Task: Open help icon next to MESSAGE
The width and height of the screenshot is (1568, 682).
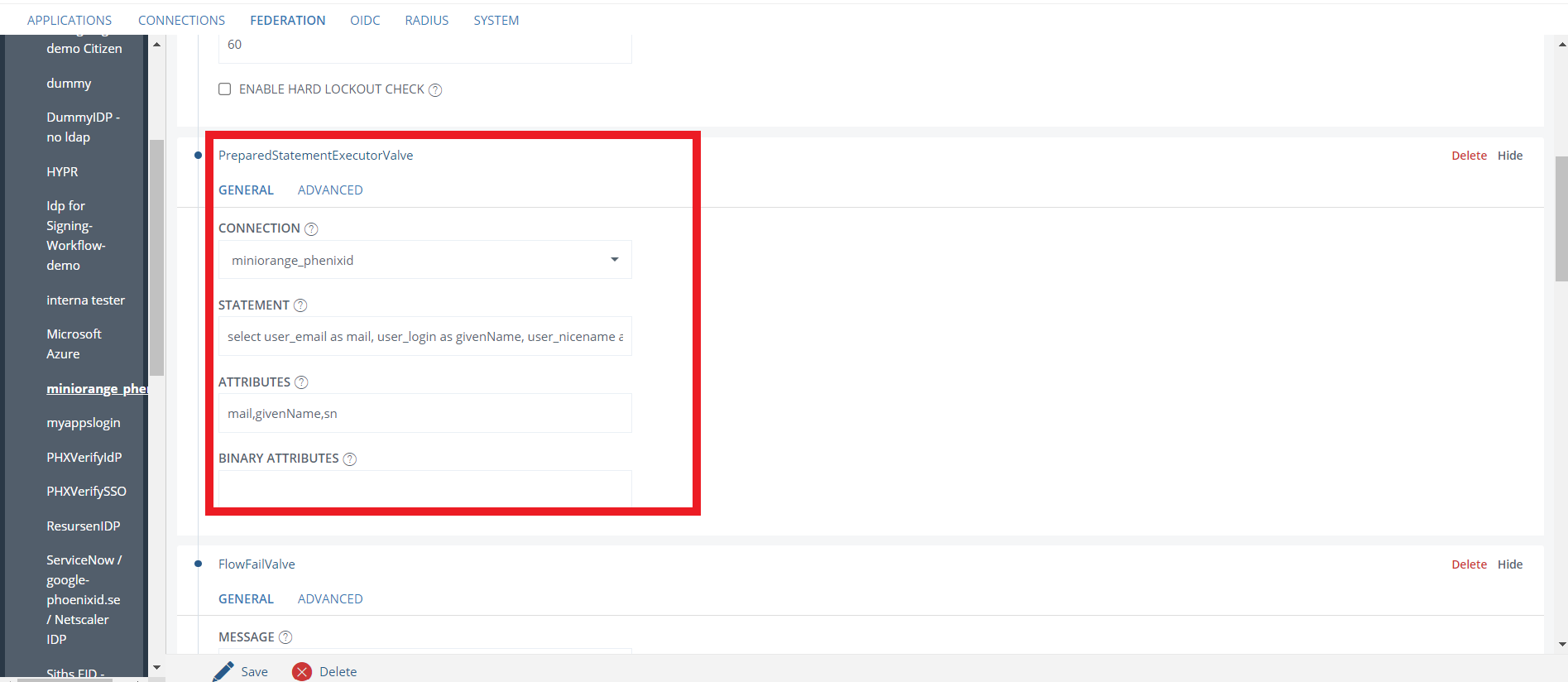Action: (285, 637)
